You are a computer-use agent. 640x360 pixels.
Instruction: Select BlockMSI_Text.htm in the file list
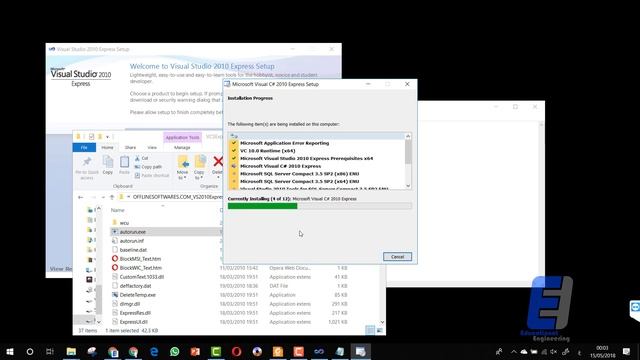pyautogui.click(x=140, y=259)
